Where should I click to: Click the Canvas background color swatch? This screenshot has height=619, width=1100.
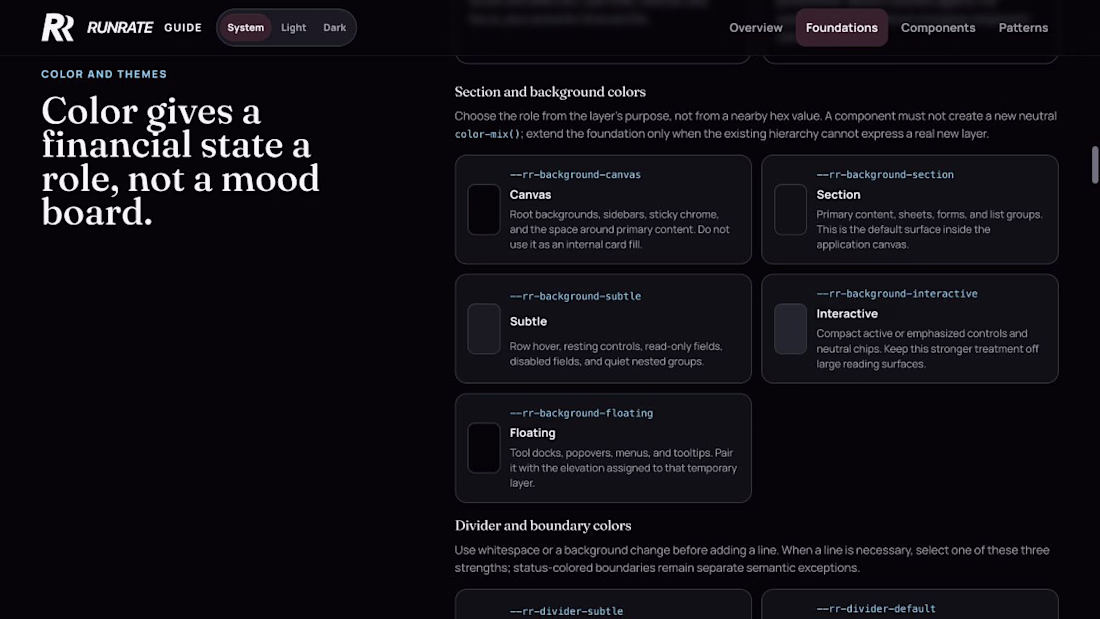[484, 209]
